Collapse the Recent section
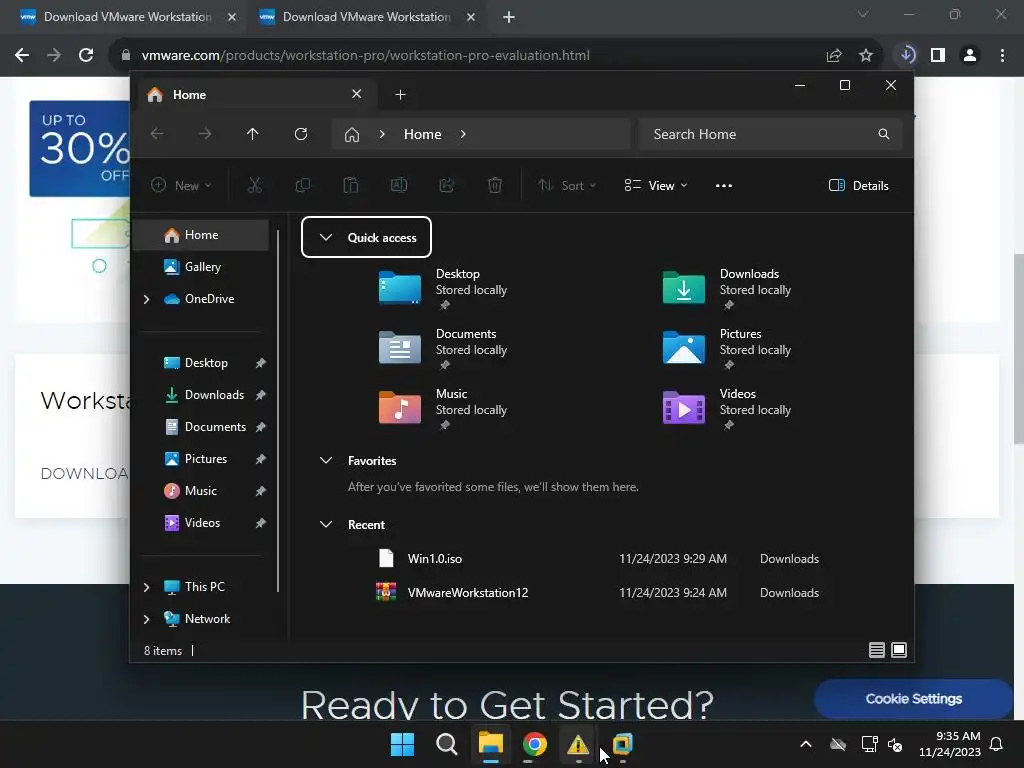 tap(326, 524)
